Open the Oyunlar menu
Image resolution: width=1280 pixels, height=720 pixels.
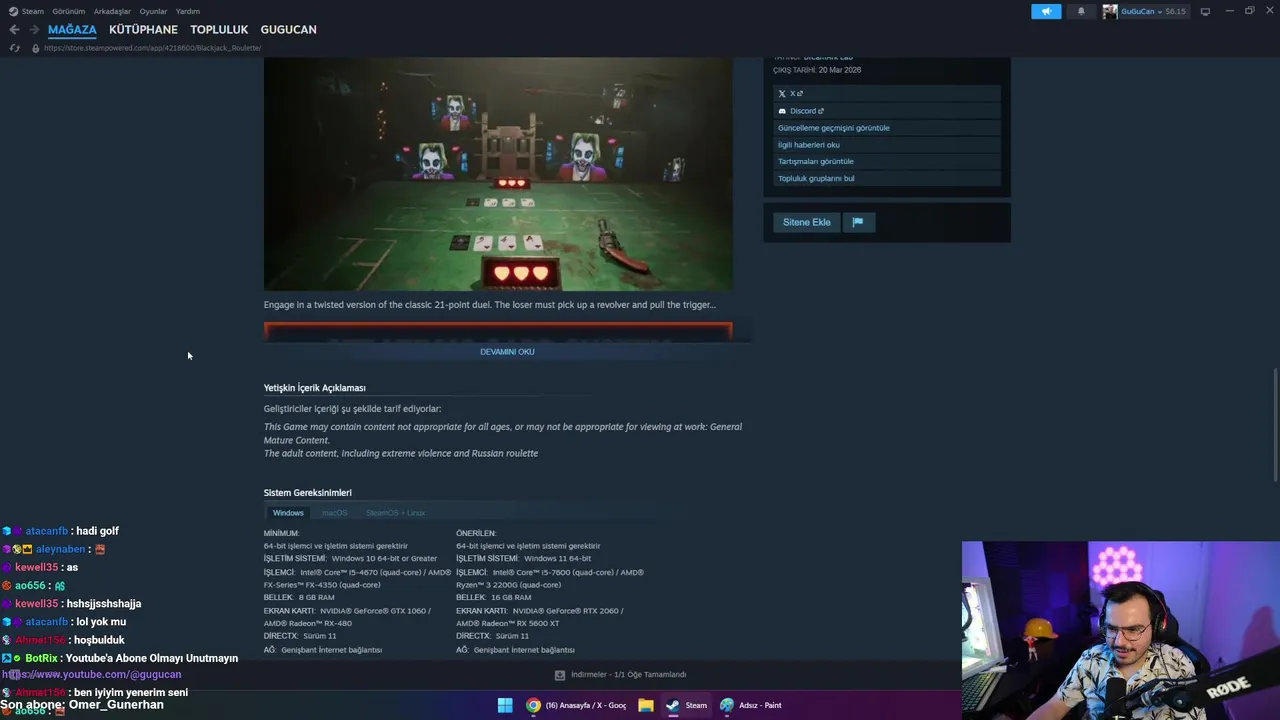coord(153,11)
